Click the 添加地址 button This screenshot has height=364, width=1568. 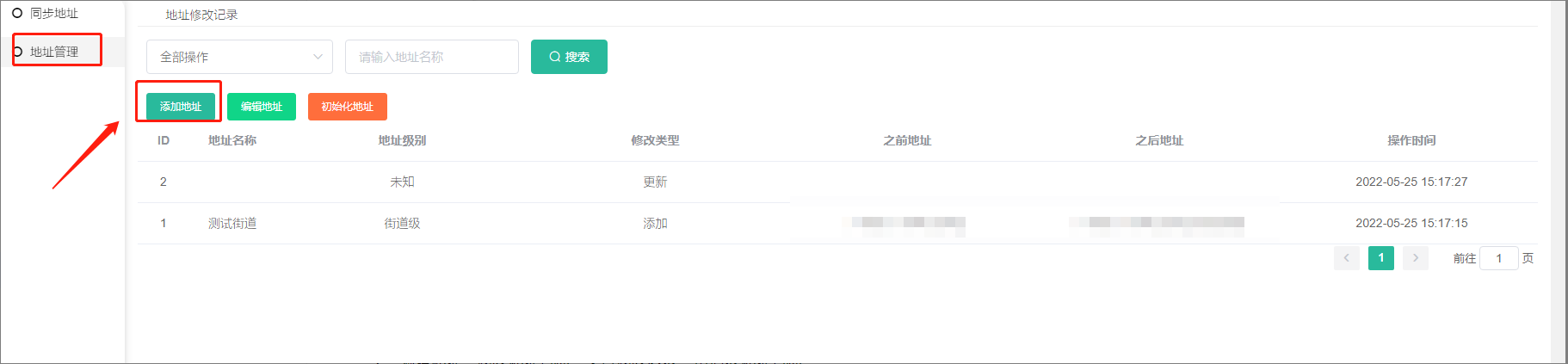[181, 107]
